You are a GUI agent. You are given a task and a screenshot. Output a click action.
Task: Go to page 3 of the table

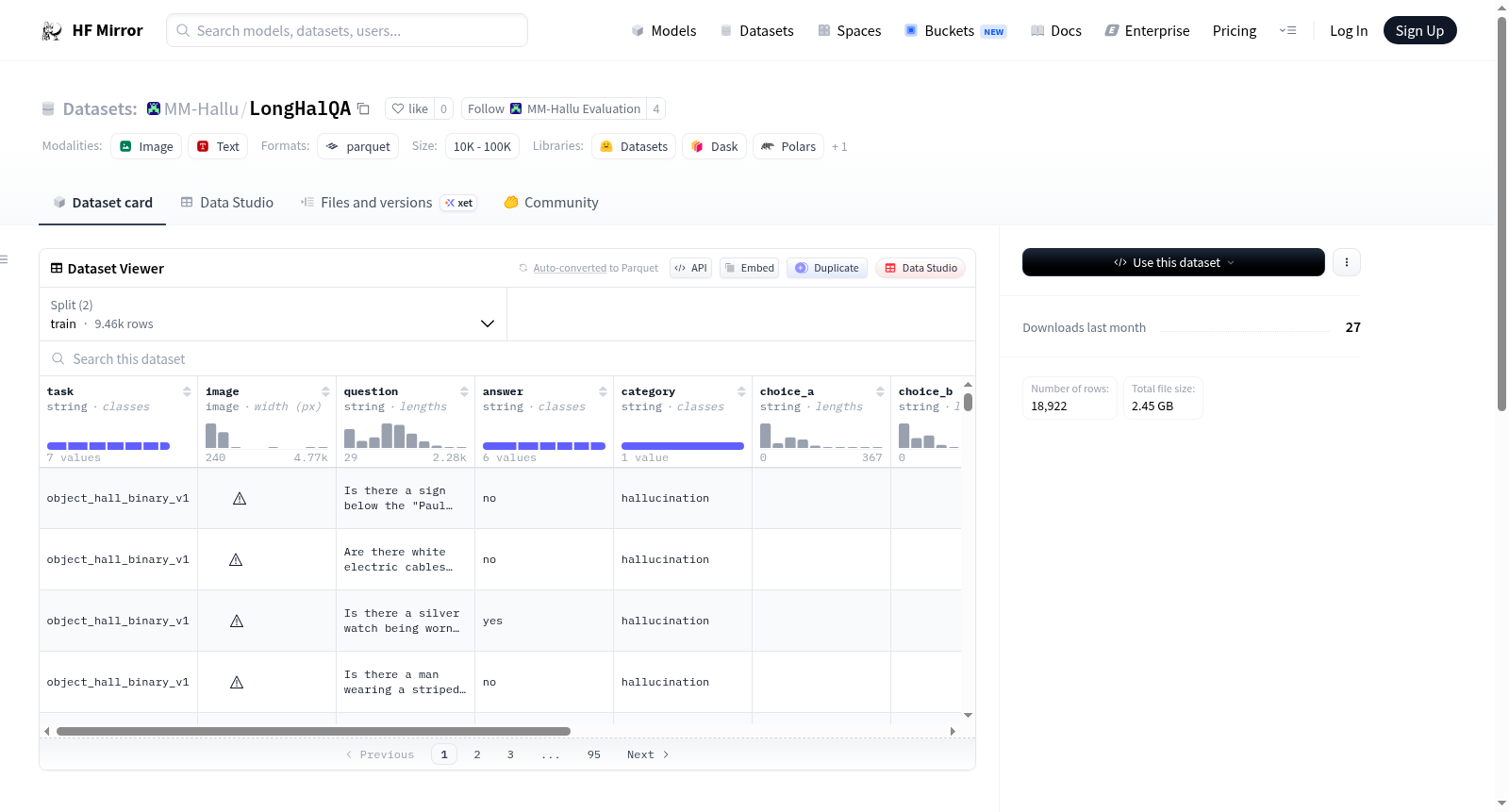[510, 754]
